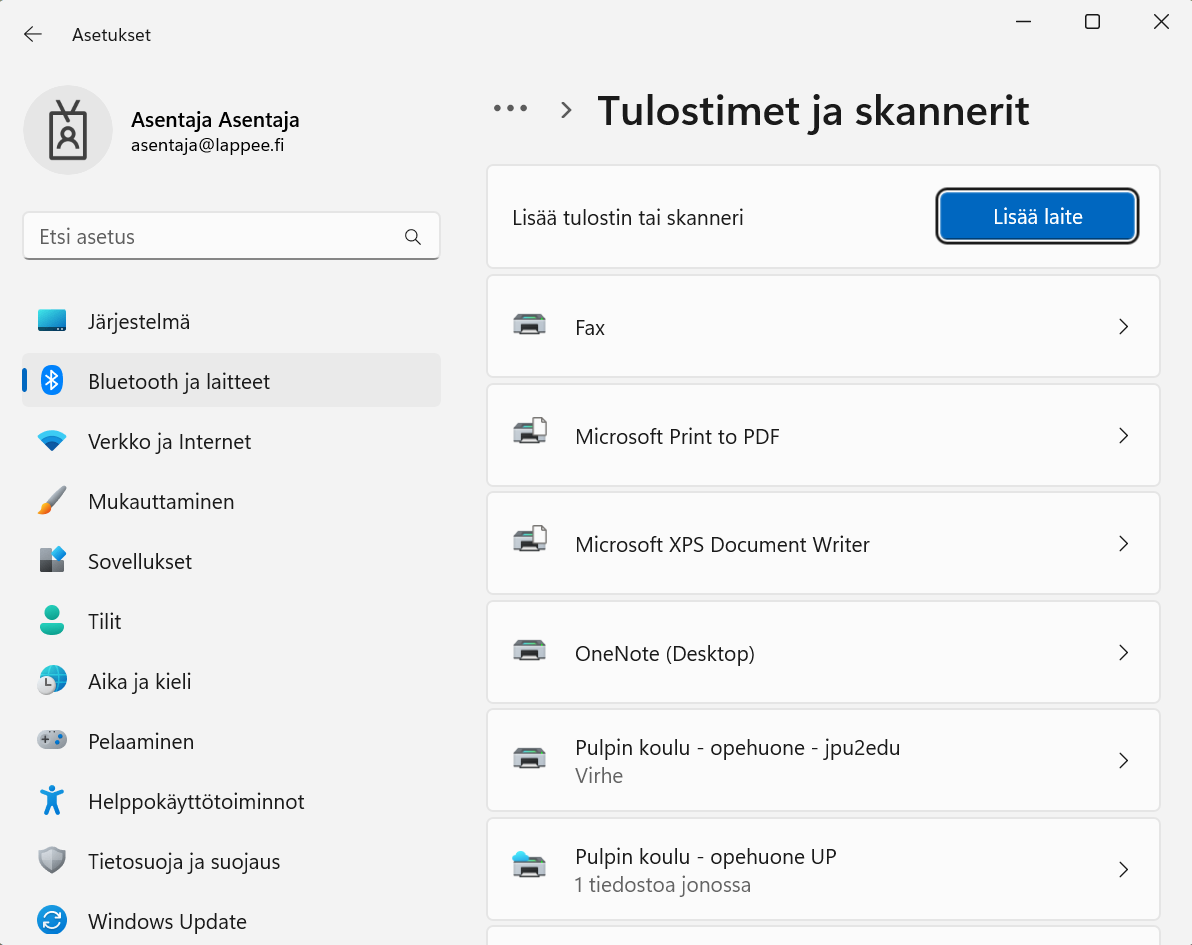
Task: Select the Helppokäyttötoiminnot accessibility icon
Action: pos(52,801)
